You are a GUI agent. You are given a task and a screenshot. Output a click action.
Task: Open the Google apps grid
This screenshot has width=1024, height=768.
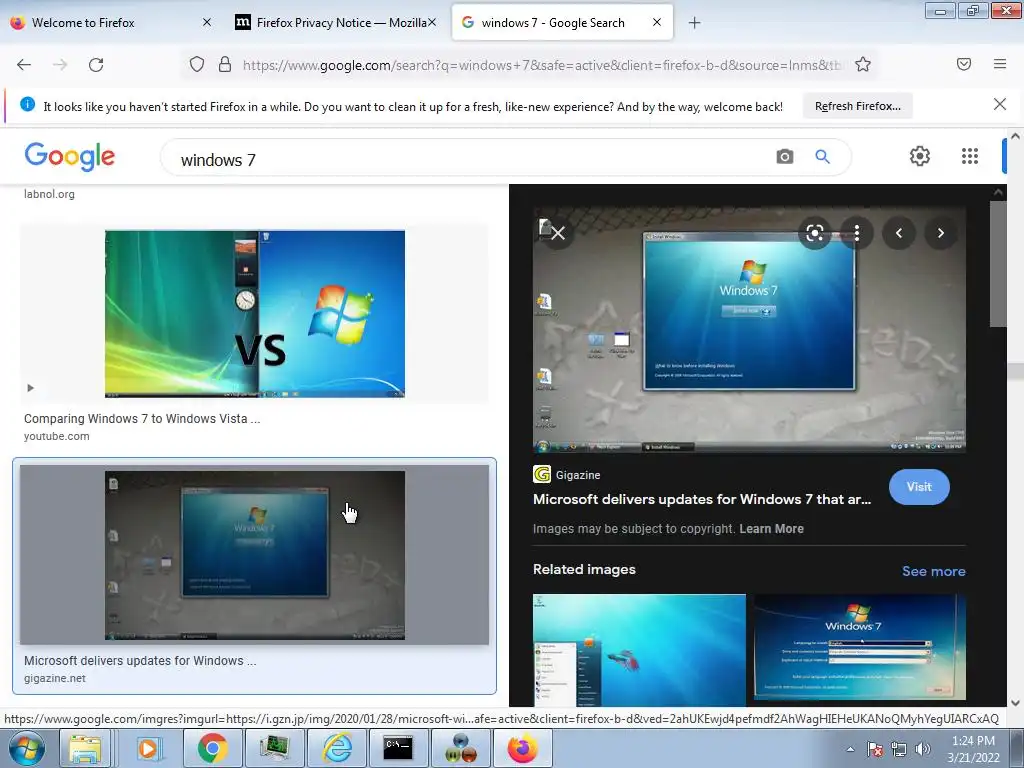pos(970,156)
